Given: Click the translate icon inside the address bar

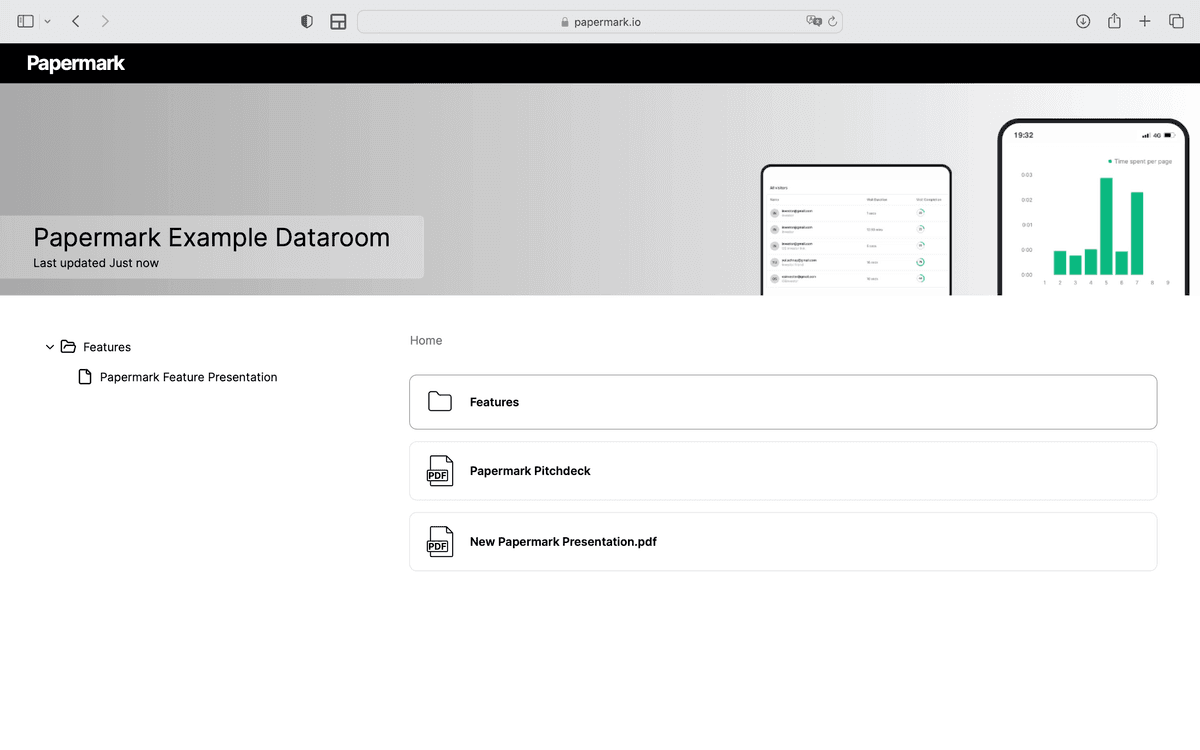Looking at the screenshot, I should [815, 21].
